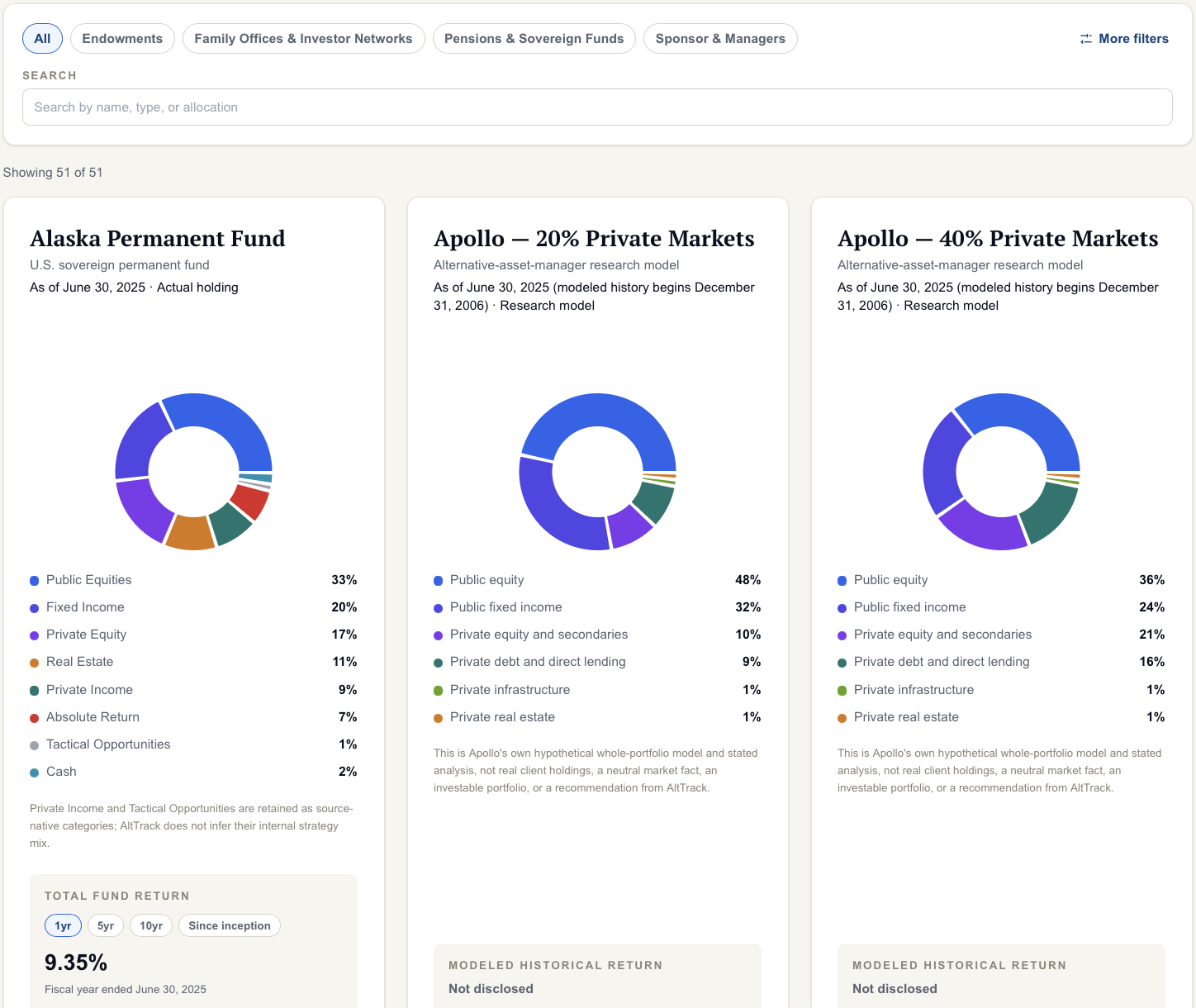This screenshot has width=1196, height=1008.
Task: Select the Since inception return period
Action: click(x=230, y=925)
